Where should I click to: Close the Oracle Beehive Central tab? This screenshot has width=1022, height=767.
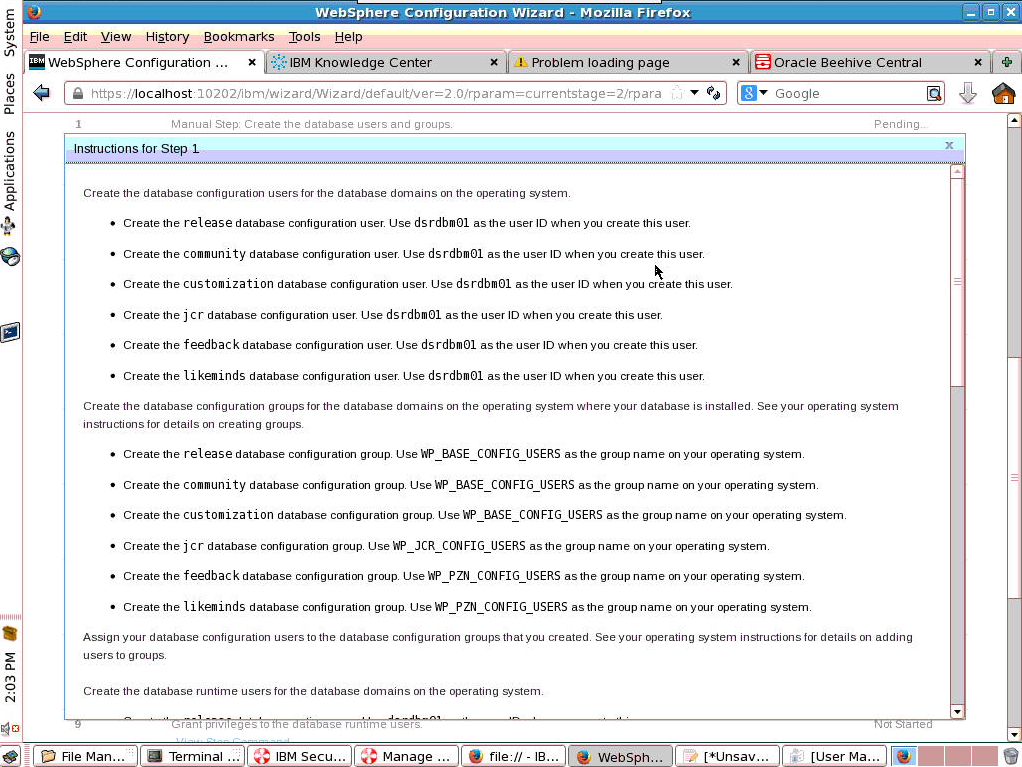(978, 62)
